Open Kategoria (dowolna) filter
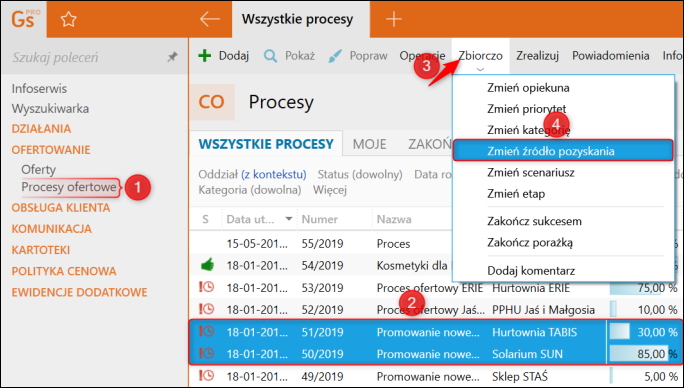This screenshot has width=684, height=388. coord(250,190)
